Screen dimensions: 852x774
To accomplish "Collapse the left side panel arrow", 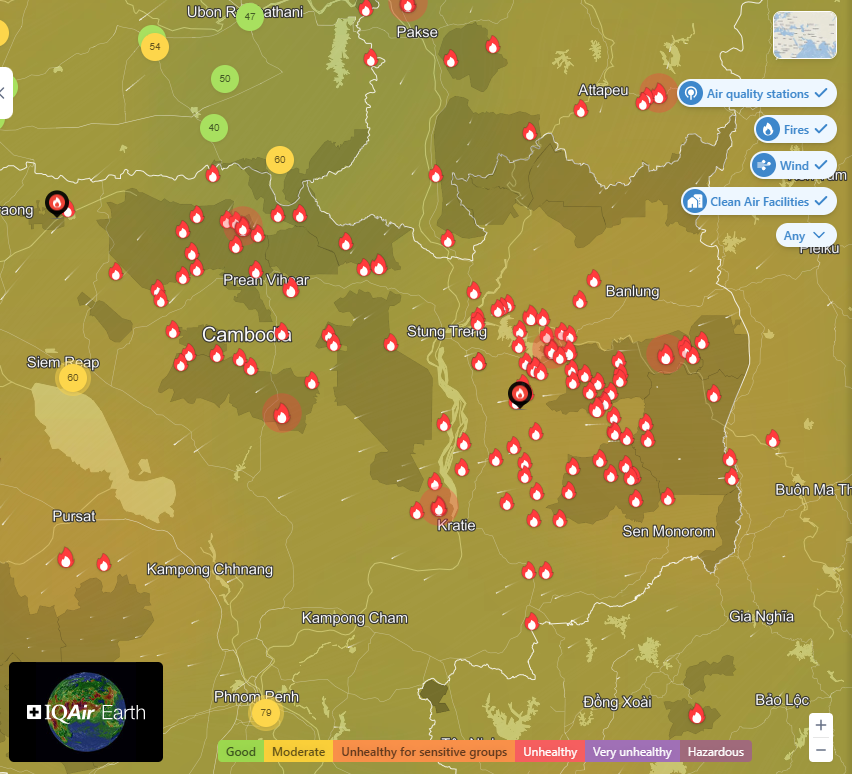I will (x=3, y=93).
